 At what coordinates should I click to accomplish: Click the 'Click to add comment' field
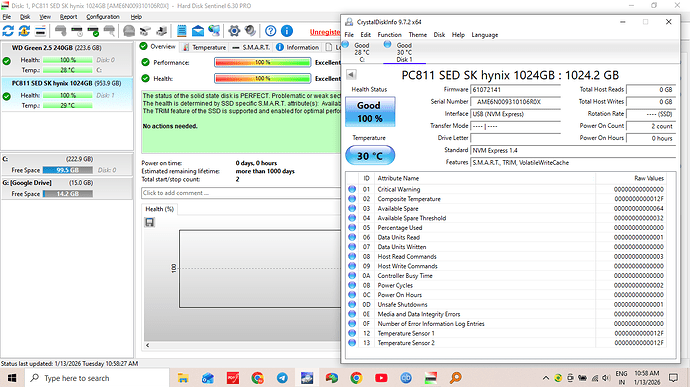point(241,193)
